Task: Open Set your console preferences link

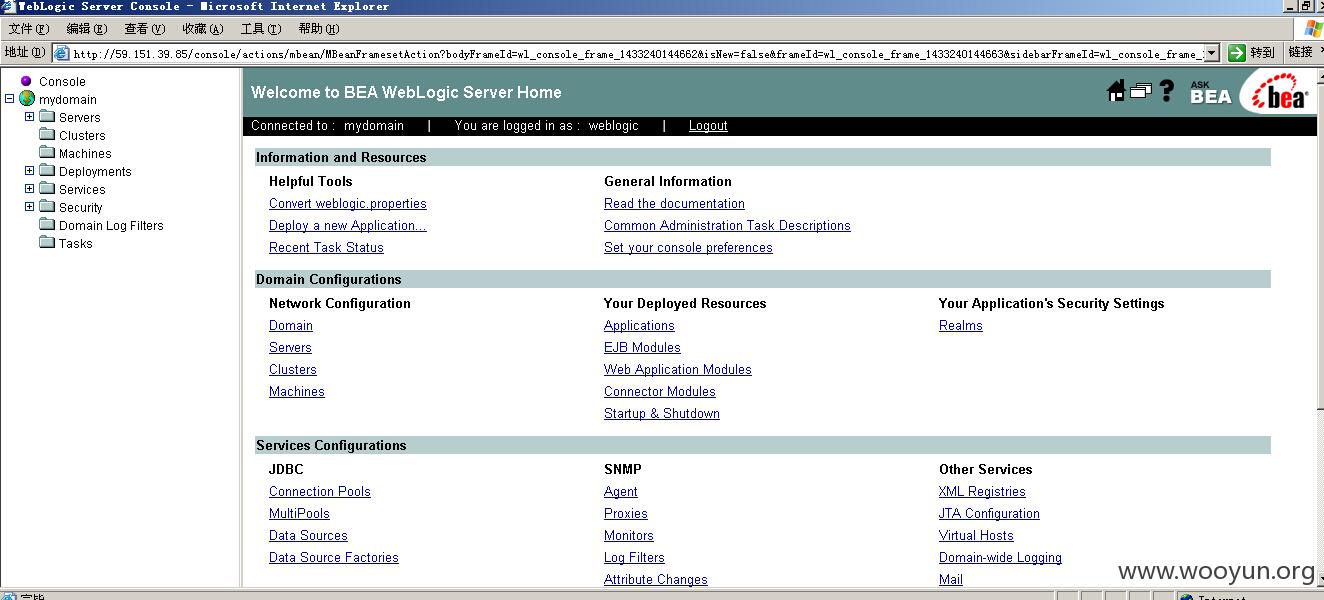Action: click(x=688, y=248)
